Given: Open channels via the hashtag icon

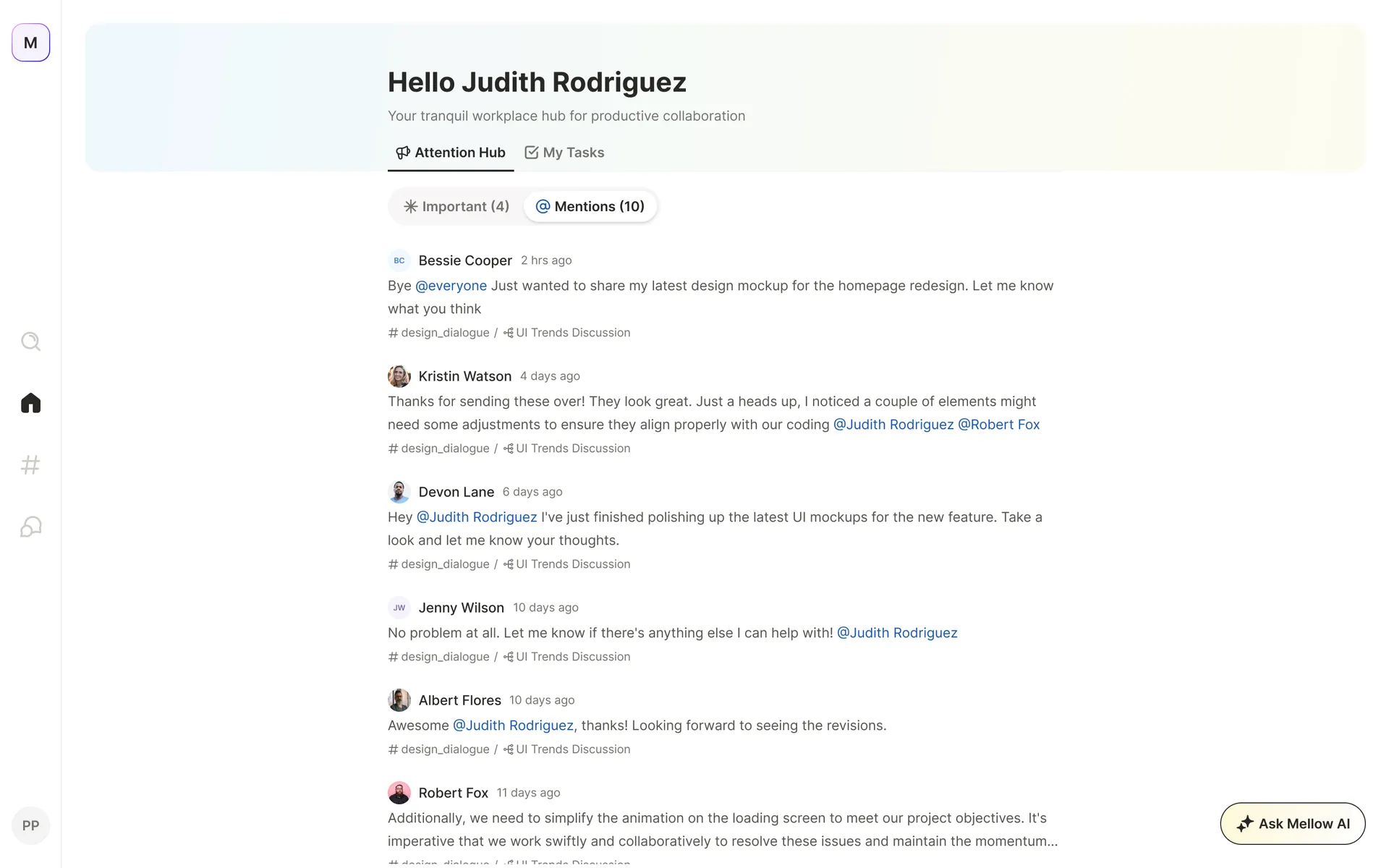Looking at the screenshot, I should click(x=30, y=464).
